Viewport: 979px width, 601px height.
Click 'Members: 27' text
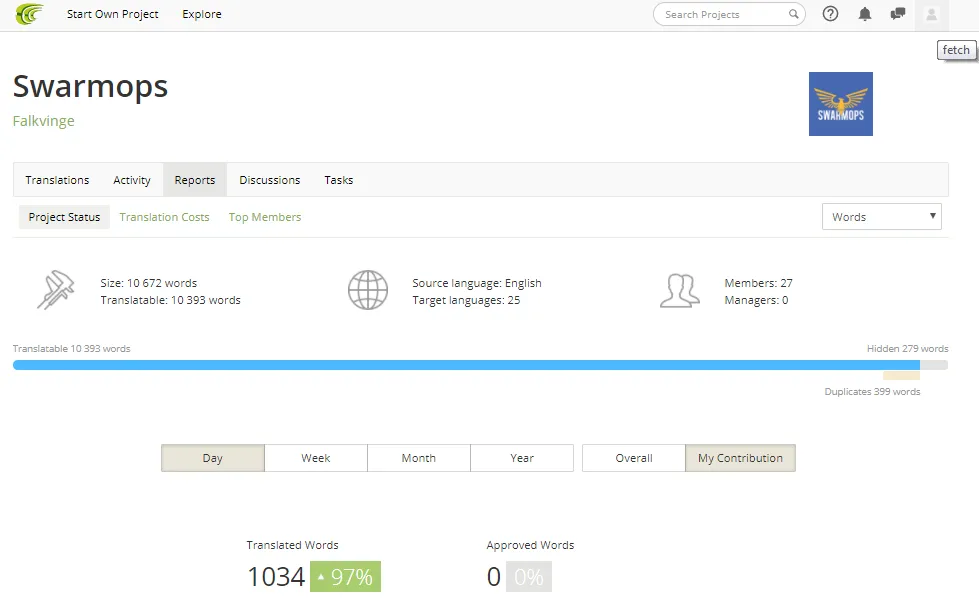point(758,283)
